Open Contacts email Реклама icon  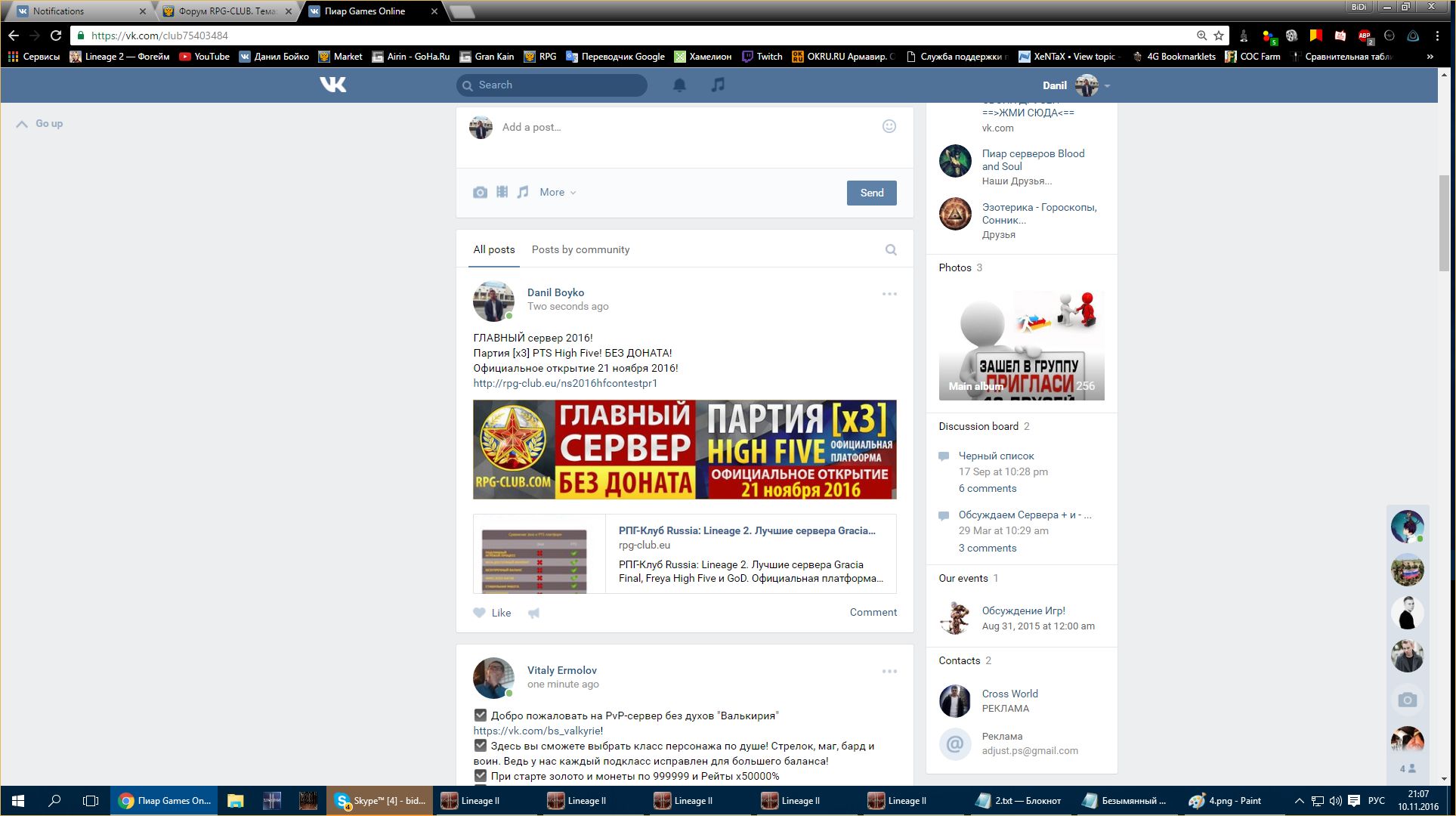(x=954, y=743)
